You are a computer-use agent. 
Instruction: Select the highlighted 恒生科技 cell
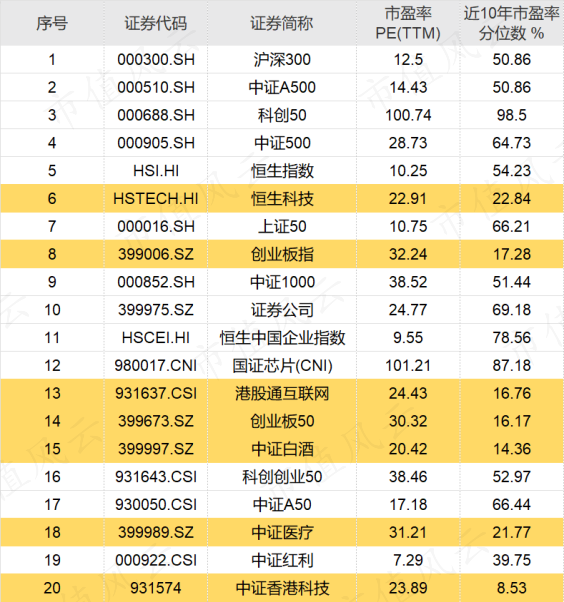pos(282,199)
